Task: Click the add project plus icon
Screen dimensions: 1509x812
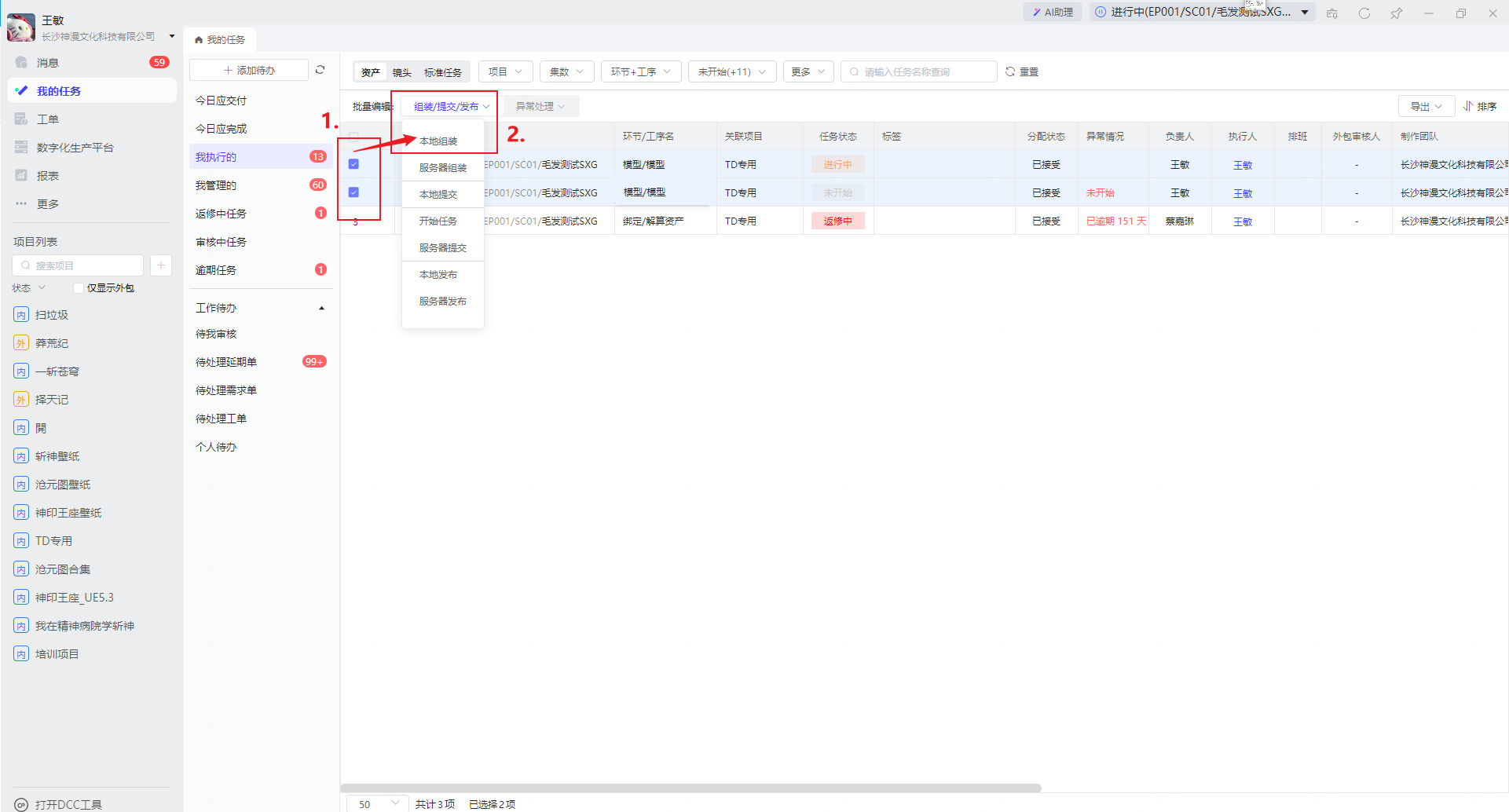Action: (161, 265)
